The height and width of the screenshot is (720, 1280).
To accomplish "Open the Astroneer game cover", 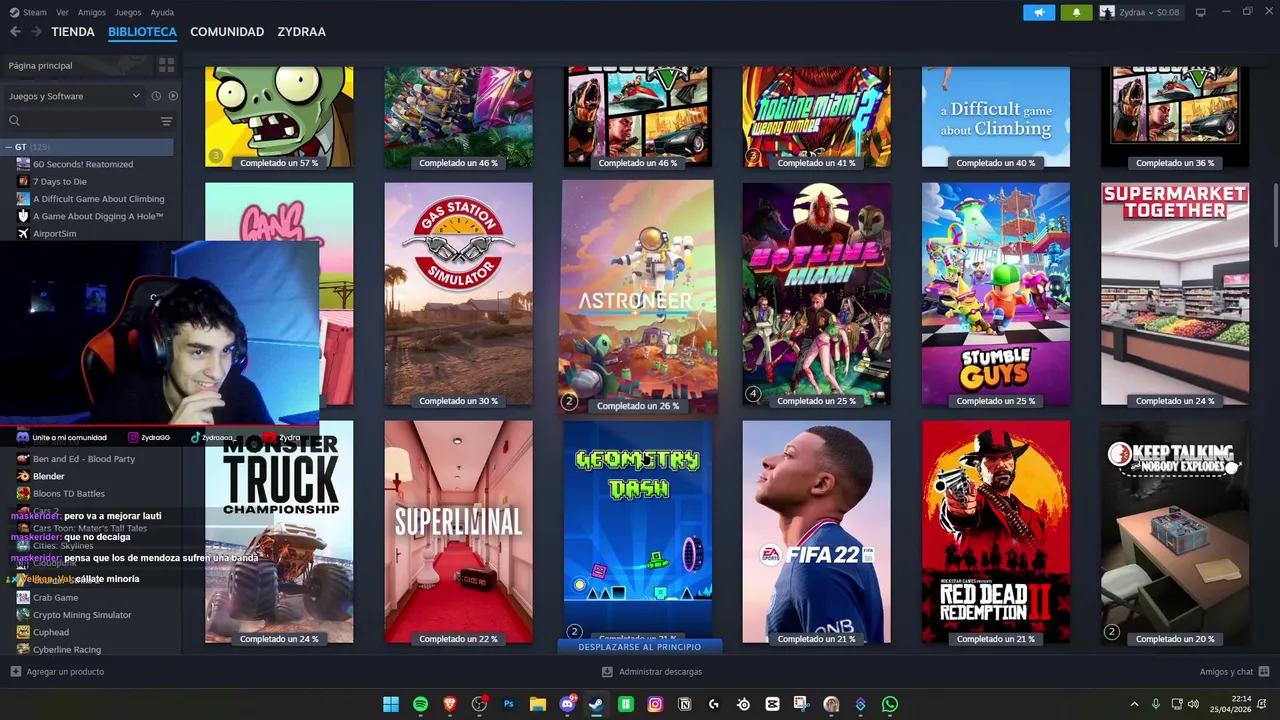I will (x=638, y=296).
